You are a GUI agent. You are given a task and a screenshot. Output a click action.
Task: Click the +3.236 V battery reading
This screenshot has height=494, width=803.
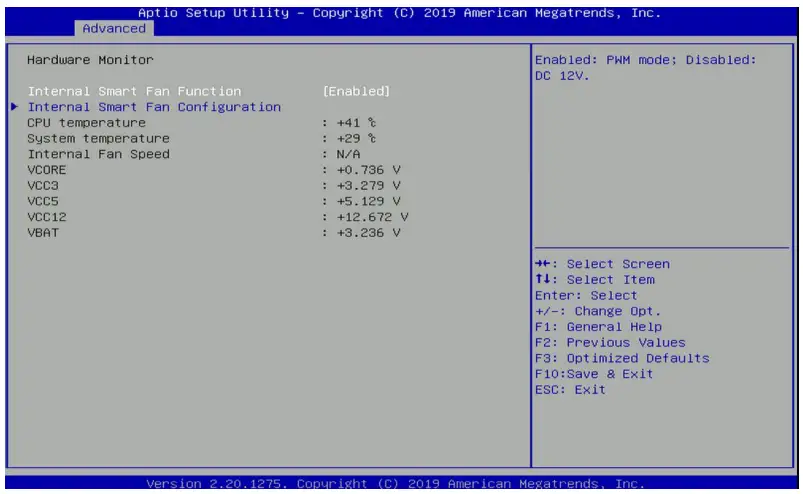[368, 233]
